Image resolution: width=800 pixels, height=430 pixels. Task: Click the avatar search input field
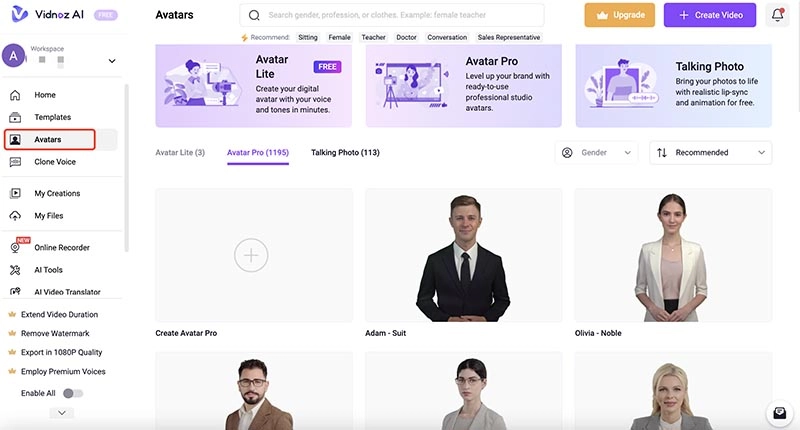pyautogui.click(x=392, y=15)
